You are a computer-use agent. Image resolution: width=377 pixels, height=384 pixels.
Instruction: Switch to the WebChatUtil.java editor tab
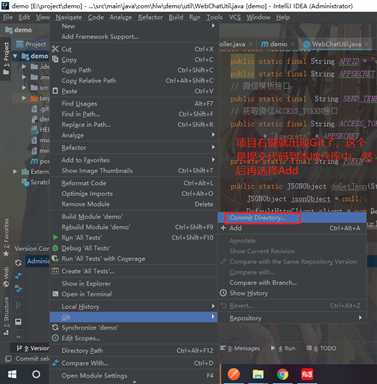click(336, 44)
